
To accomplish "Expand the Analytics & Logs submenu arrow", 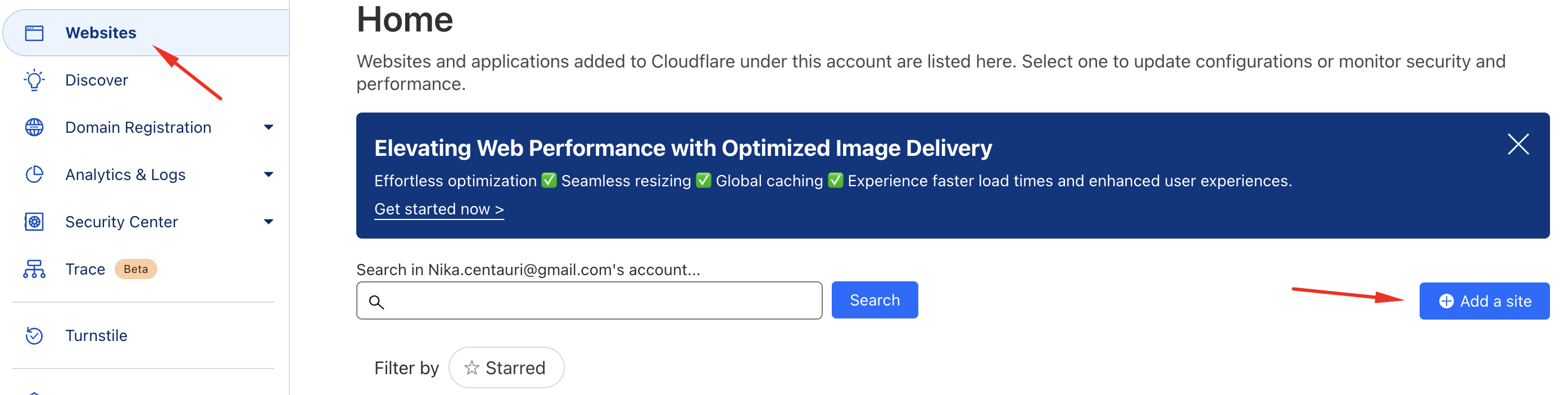I will click(x=269, y=175).
